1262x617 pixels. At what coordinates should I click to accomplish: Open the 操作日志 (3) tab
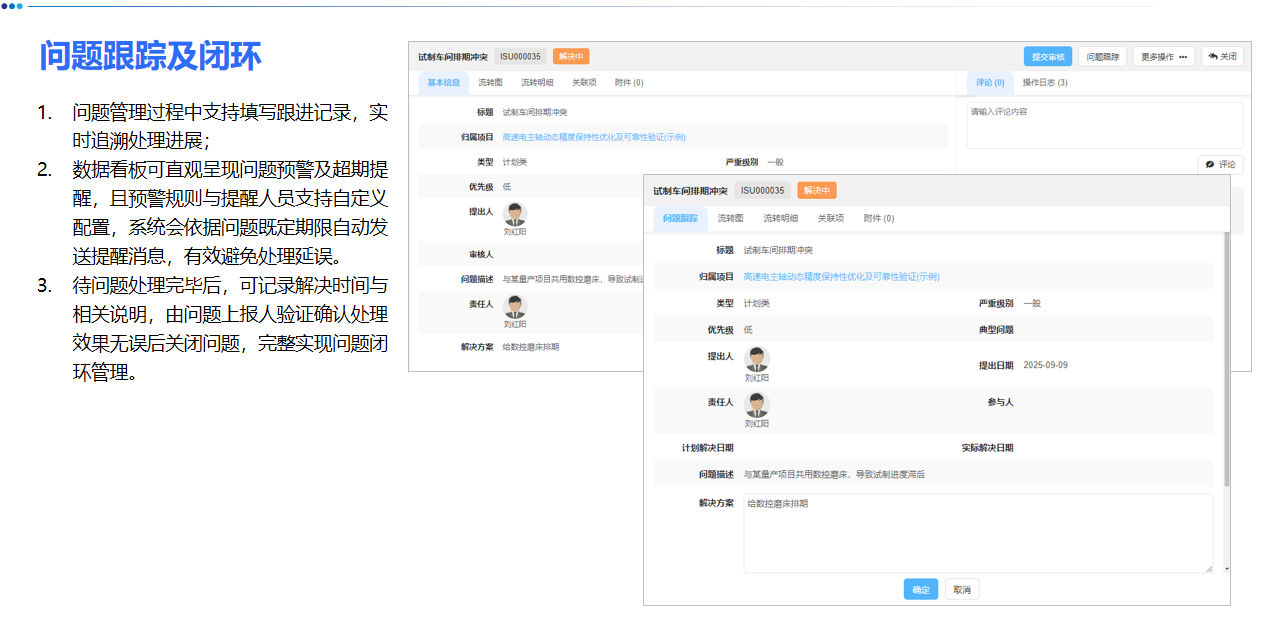pos(1046,82)
